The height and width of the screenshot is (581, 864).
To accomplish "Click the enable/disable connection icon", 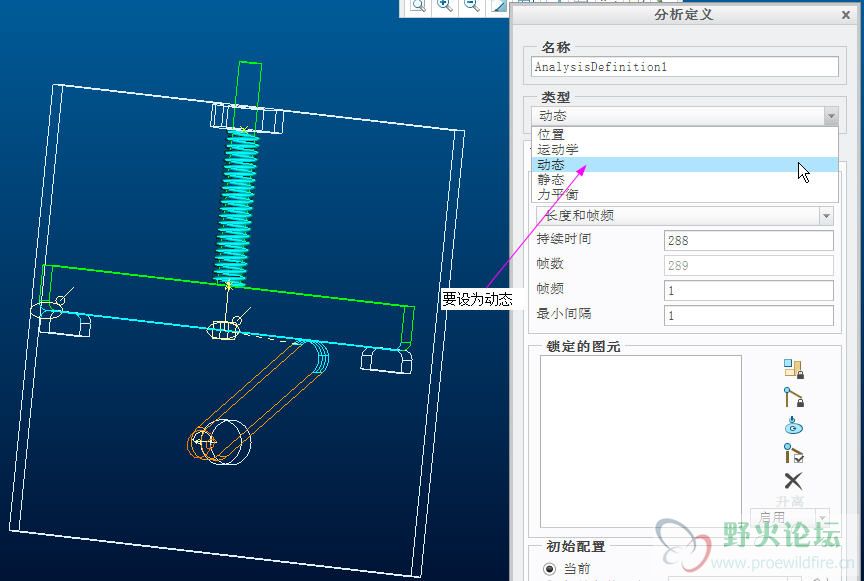I will (794, 454).
